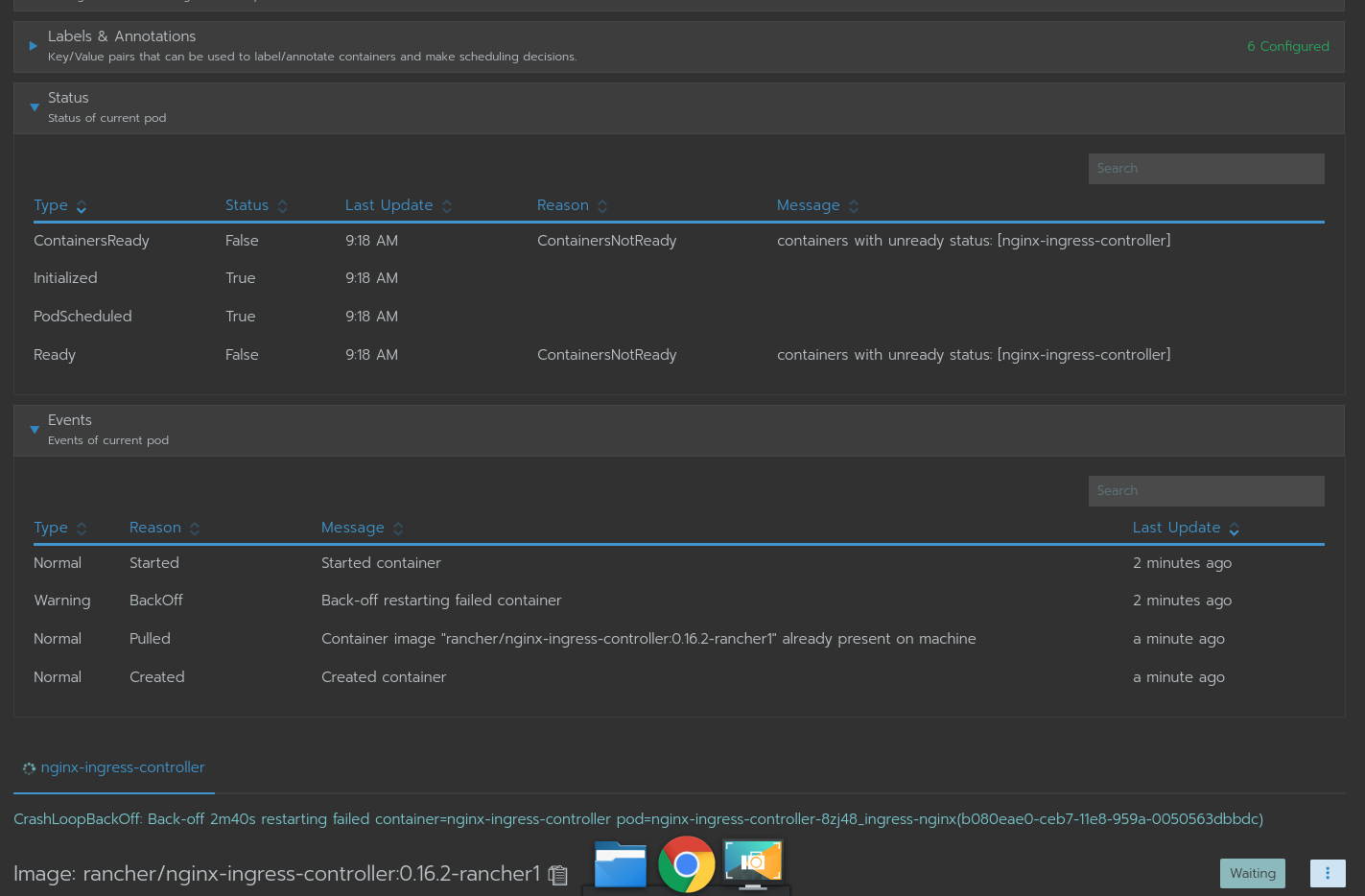This screenshot has height=896, width=1365.
Task: Sort the Message column in the Events table
Action: coord(398,528)
